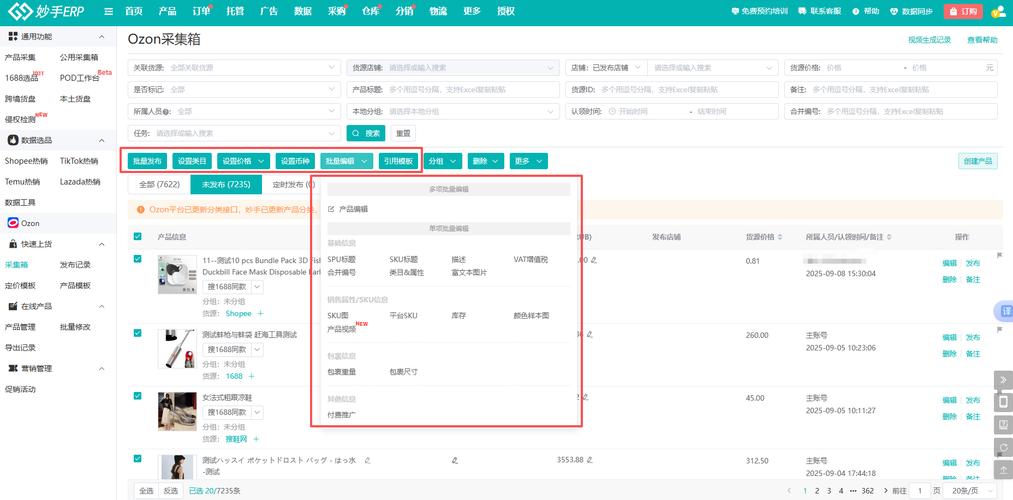Expand the 删除 dropdown button

coord(486,161)
